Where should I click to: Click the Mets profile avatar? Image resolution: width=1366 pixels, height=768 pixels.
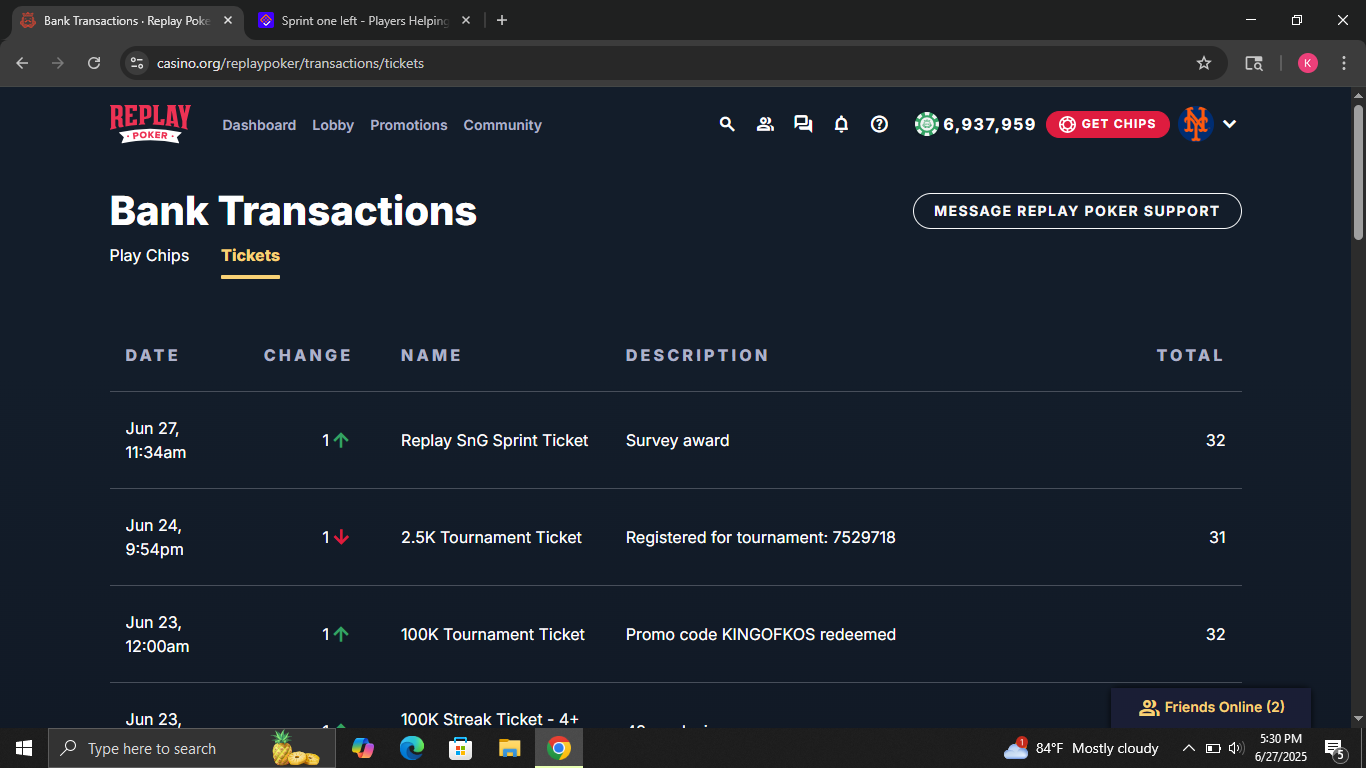(1196, 124)
